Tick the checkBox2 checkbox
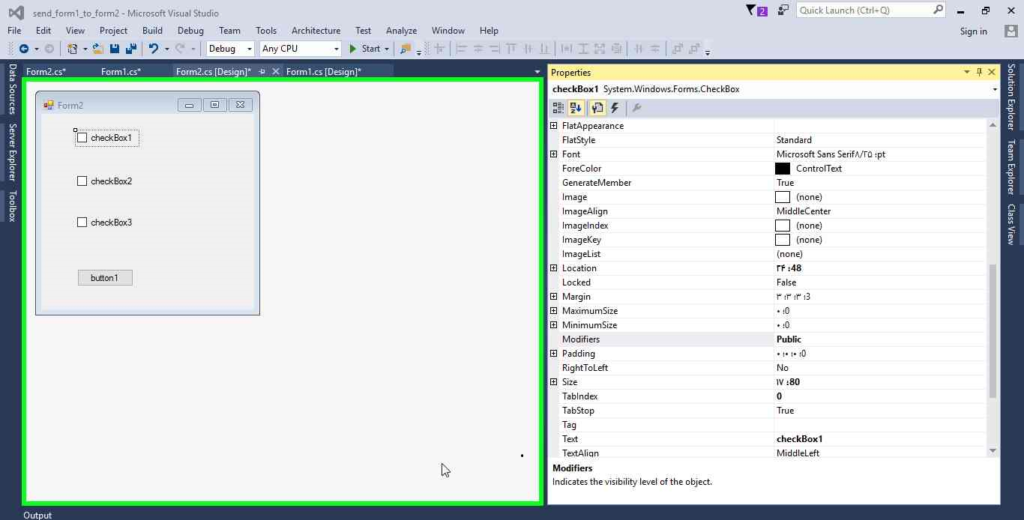Image resolution: width=1024 pixels, height=520 pixels. coord(82,181)
